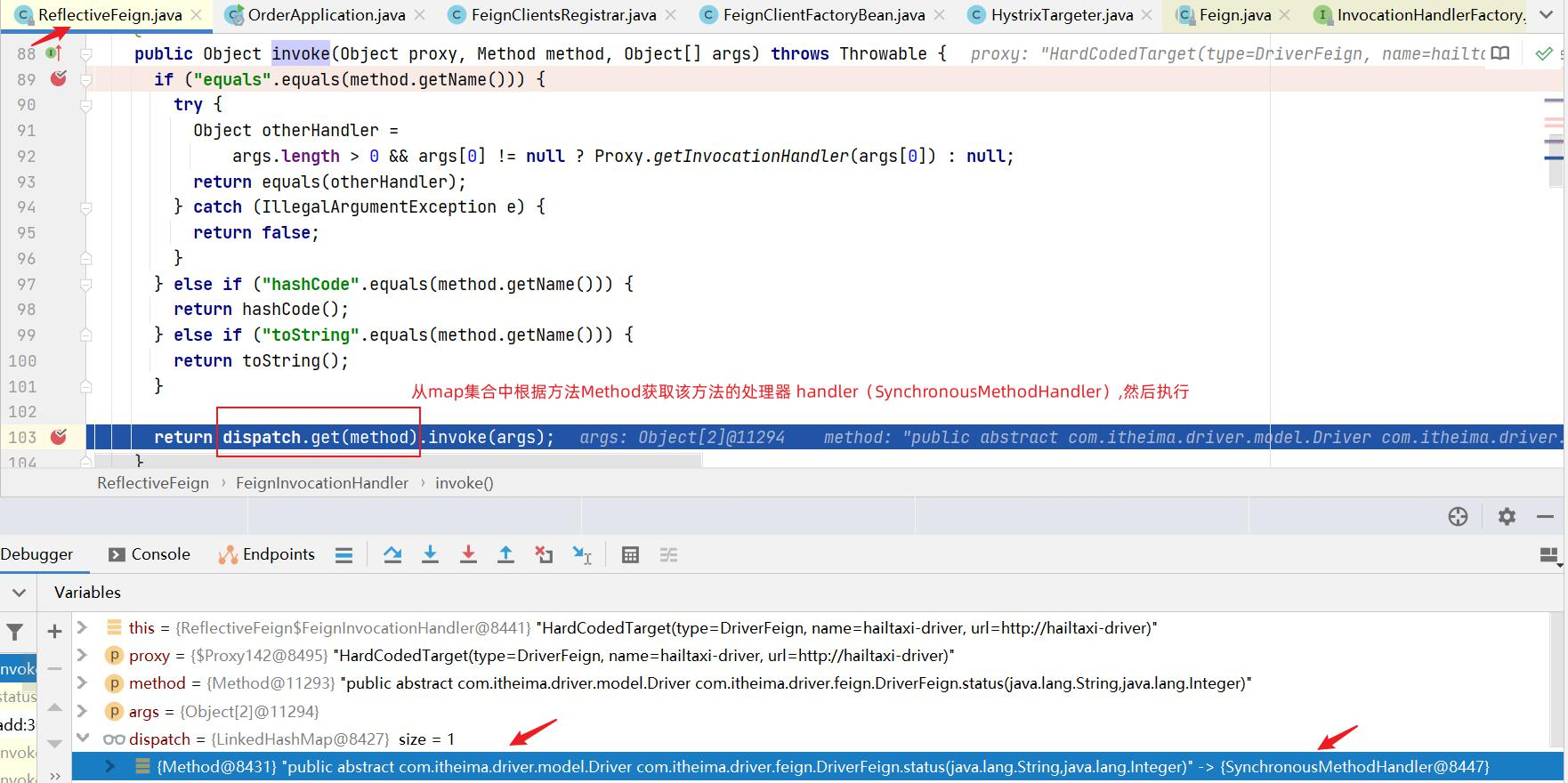Viewport: 1568px width, 783px height.
Task: Close the OrderApplication.java tab
Action: [x=420, y=15]
